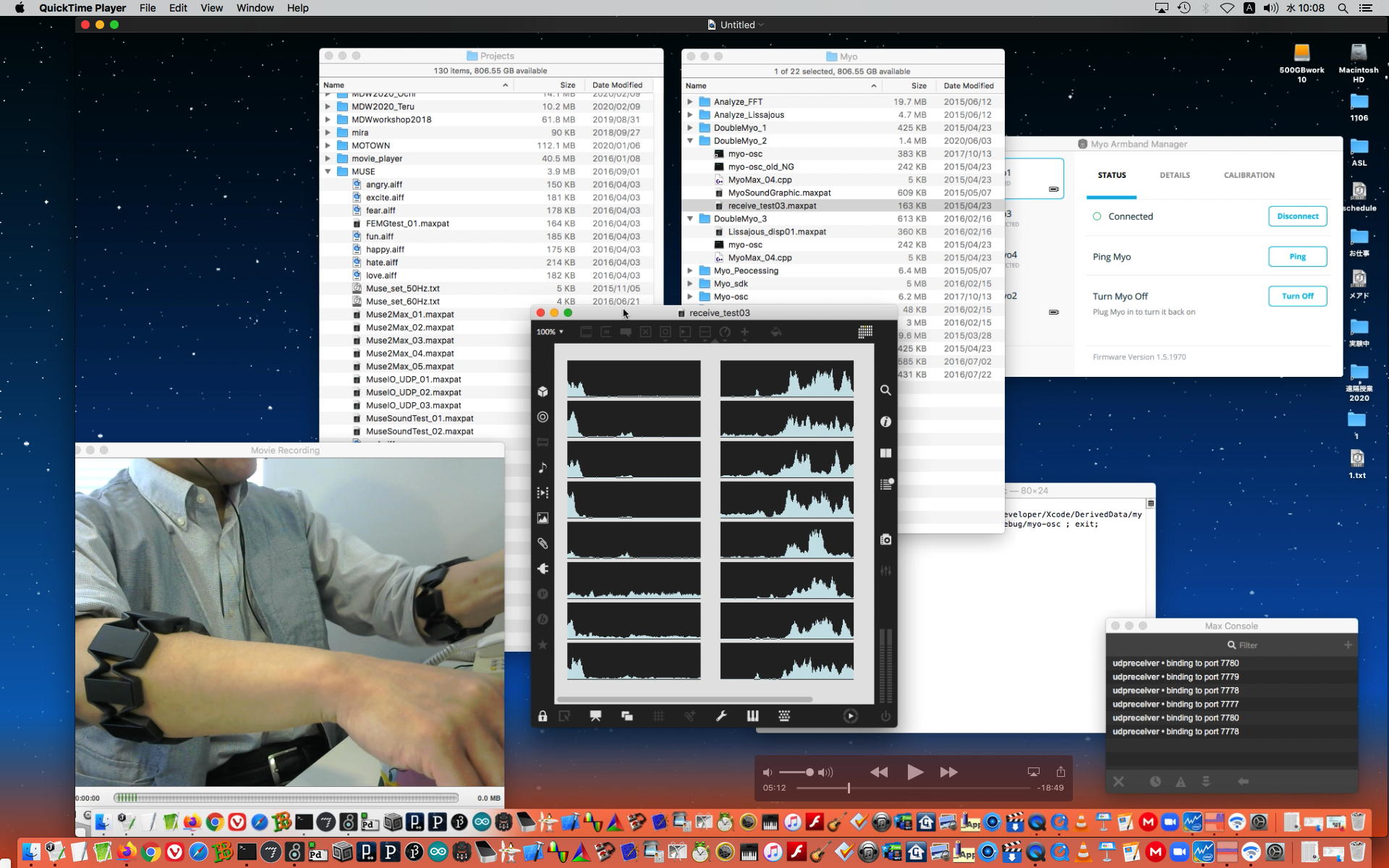Select the happy.aiff file in Projects
This screenshot has height=868, width=1389.
pyautogui.click(x=385, y=250)
